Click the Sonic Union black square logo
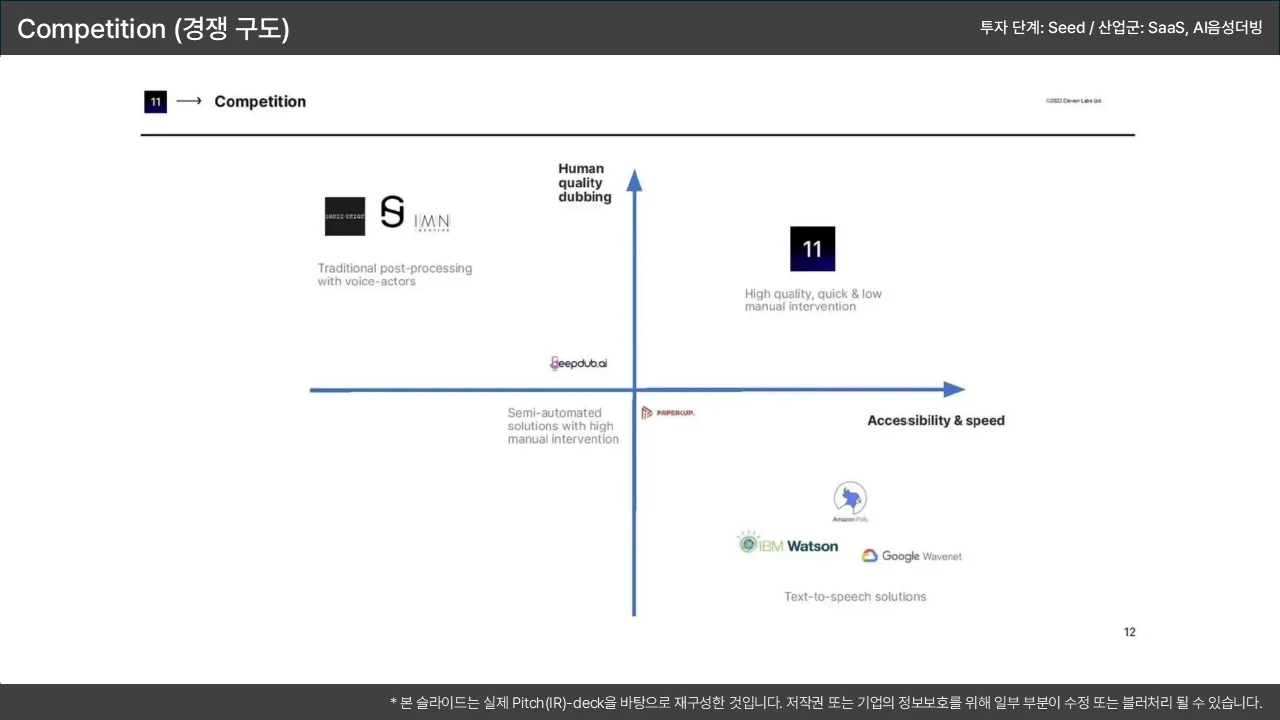Viewport: 1280px width, 720px height. pyautogui.click(x=345, y=216)
